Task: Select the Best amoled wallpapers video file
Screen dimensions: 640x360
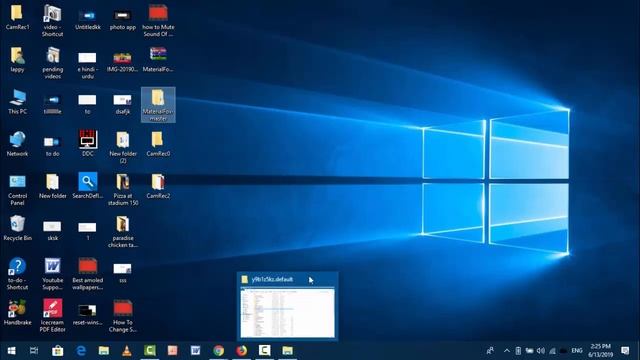Action: [x=88, y=273]
